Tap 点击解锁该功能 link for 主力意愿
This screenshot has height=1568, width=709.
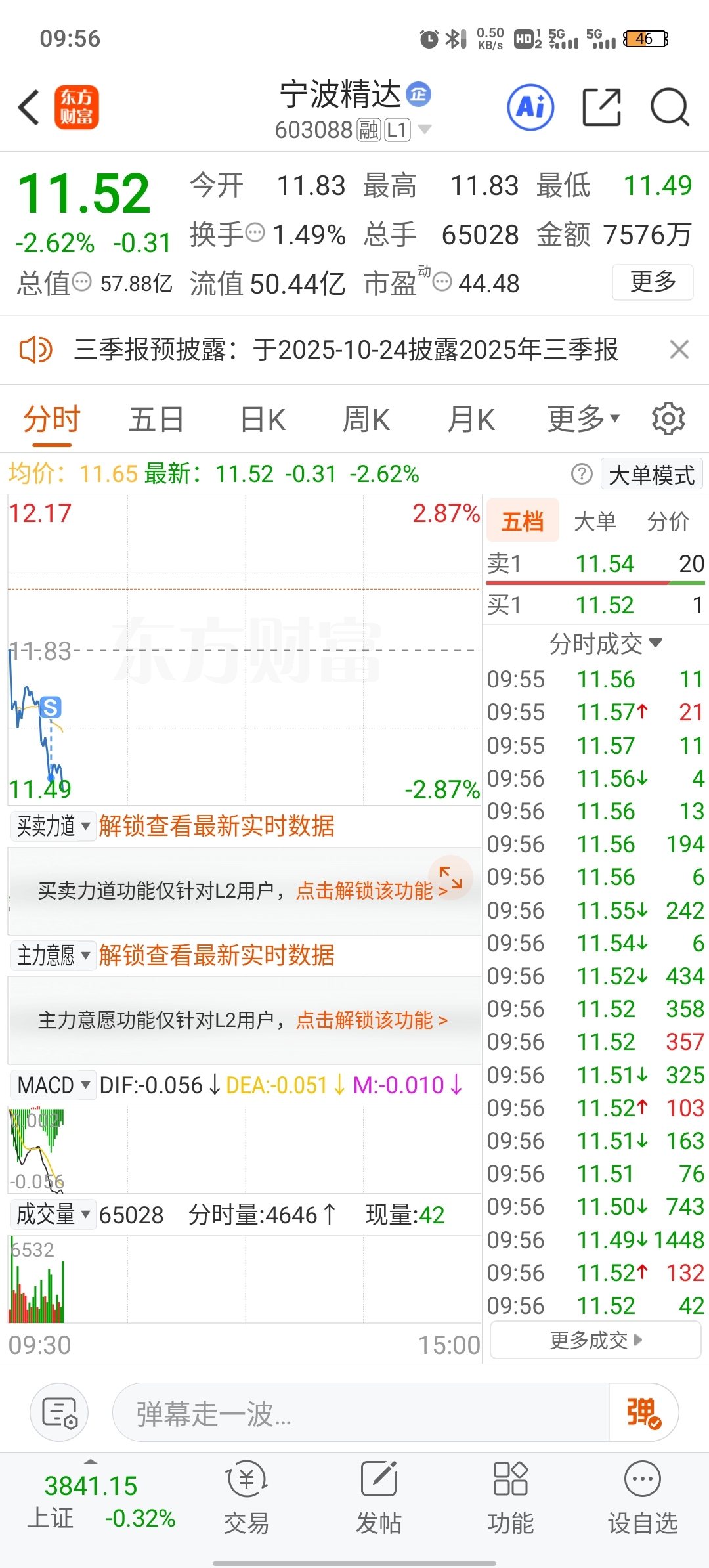click(x=372, y=1020)
